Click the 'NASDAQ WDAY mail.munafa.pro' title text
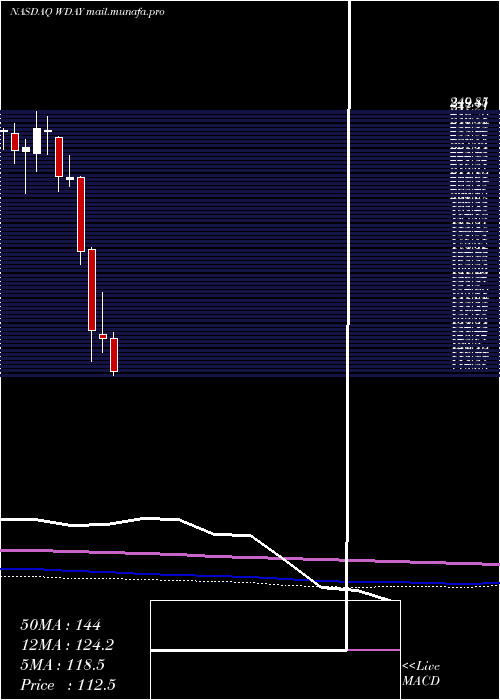 point(87,12)
